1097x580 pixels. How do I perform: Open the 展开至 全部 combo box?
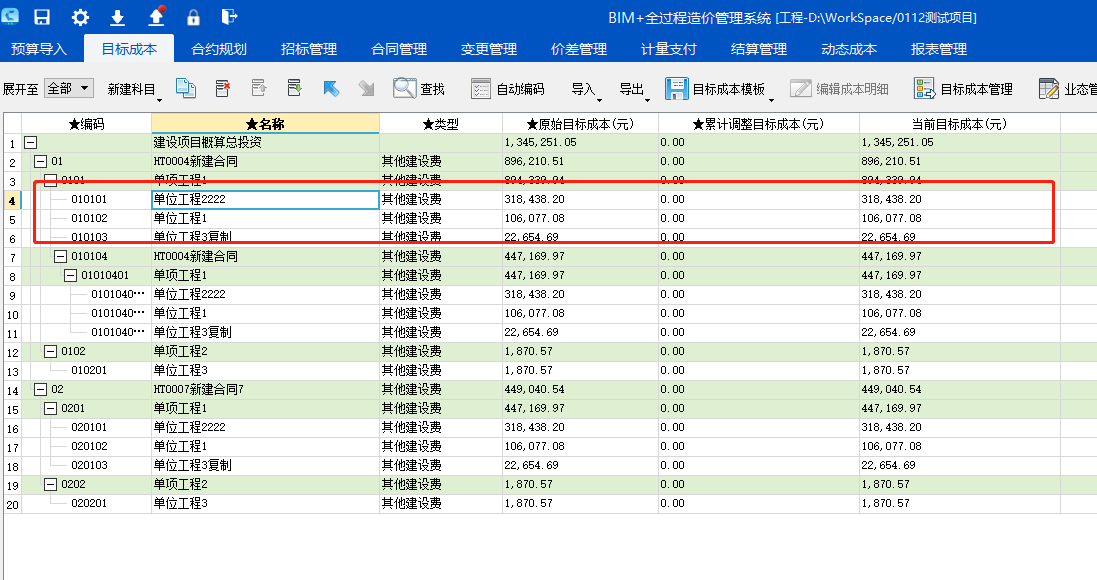[69, 88]
